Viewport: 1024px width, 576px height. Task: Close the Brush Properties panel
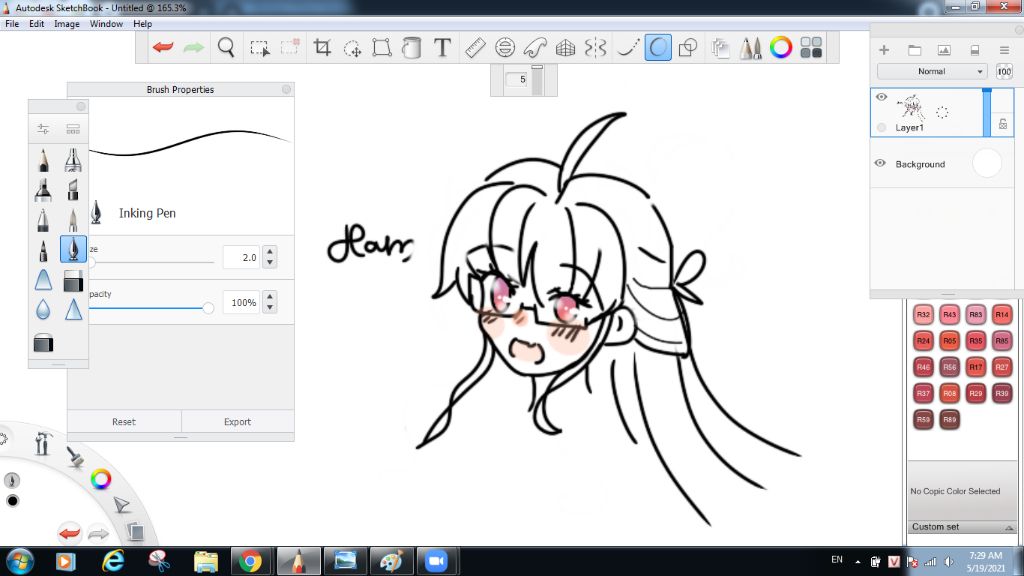(x=286, y=89)
